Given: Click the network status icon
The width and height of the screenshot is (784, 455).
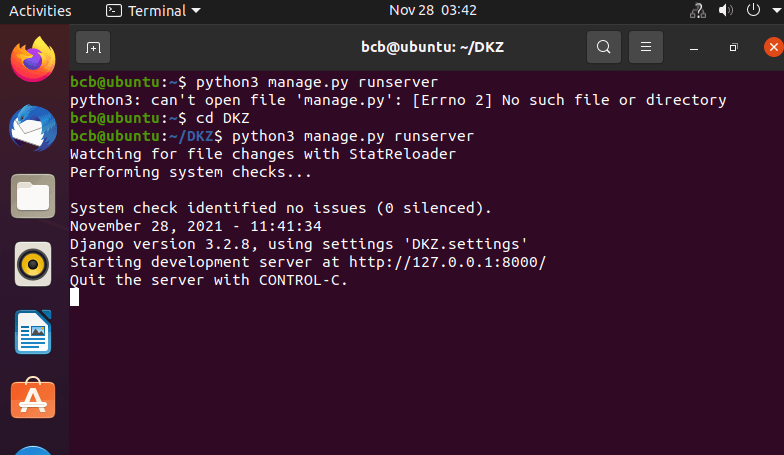Looking at the screenshot, I should pos(699,11).
